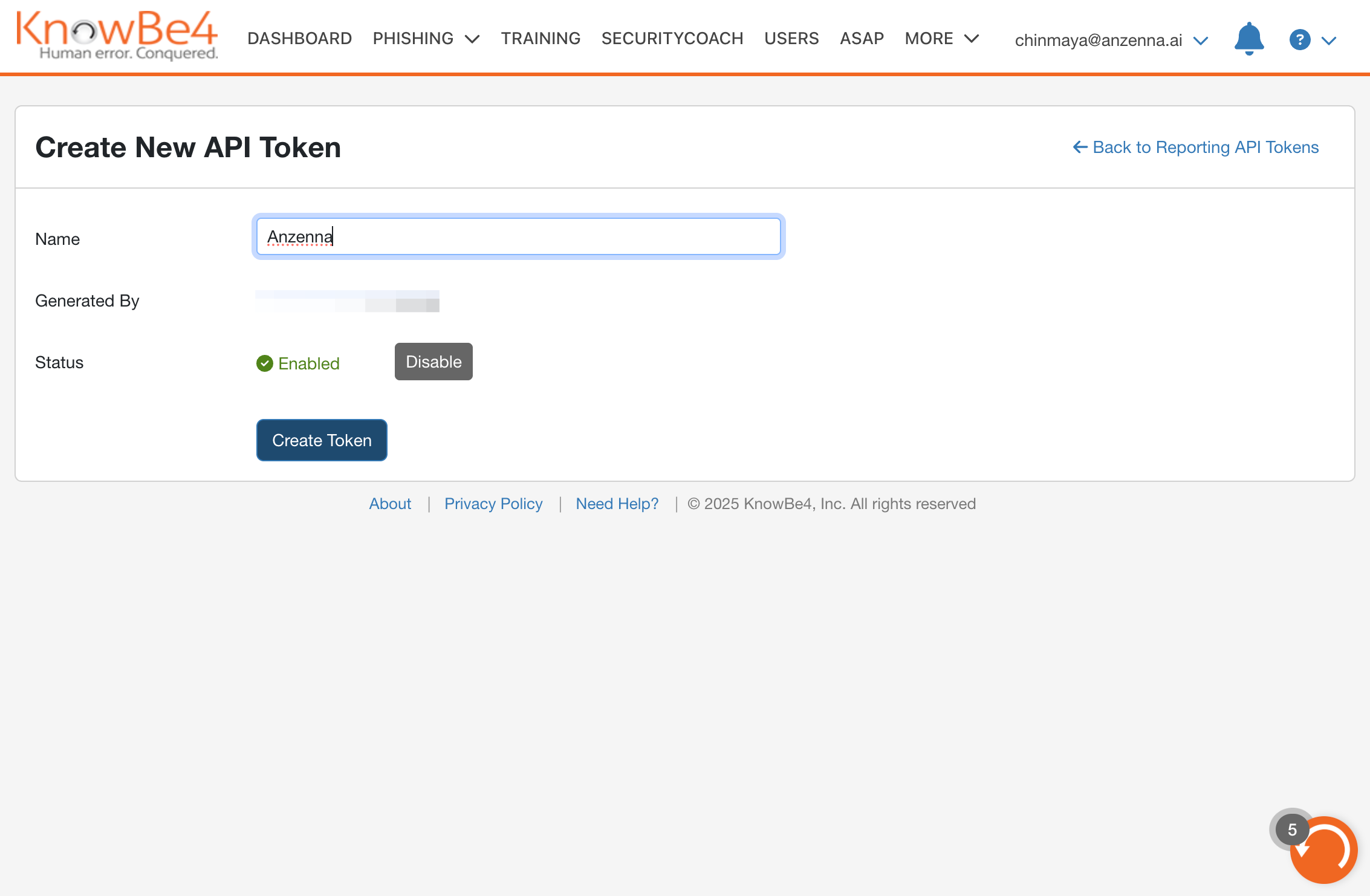Go to the Dashboard page

click(x=299, y=39)
